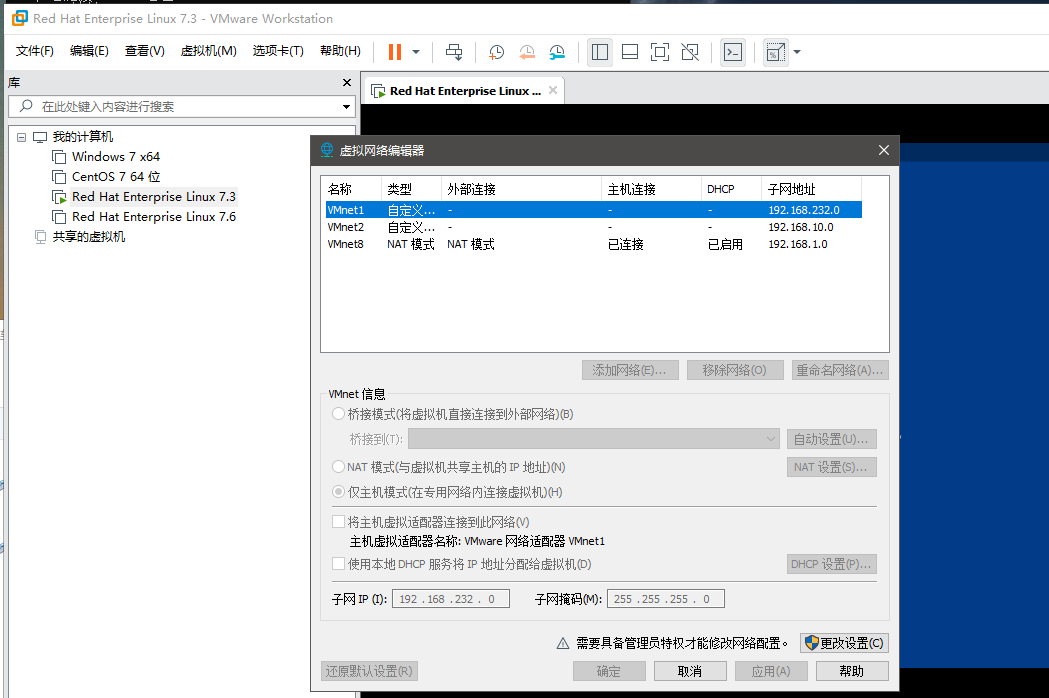This screenshot has width=1049, height=698.
Task: Click Send Ctrl+Alt+Del toolbar icon
Action: point(454,52)
